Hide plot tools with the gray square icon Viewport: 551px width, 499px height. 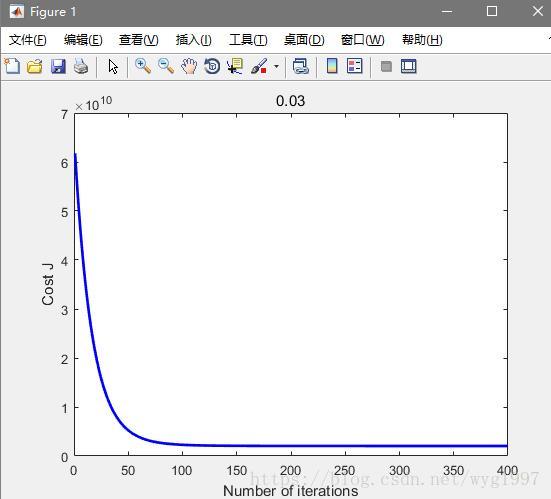[x=386, y=66]
